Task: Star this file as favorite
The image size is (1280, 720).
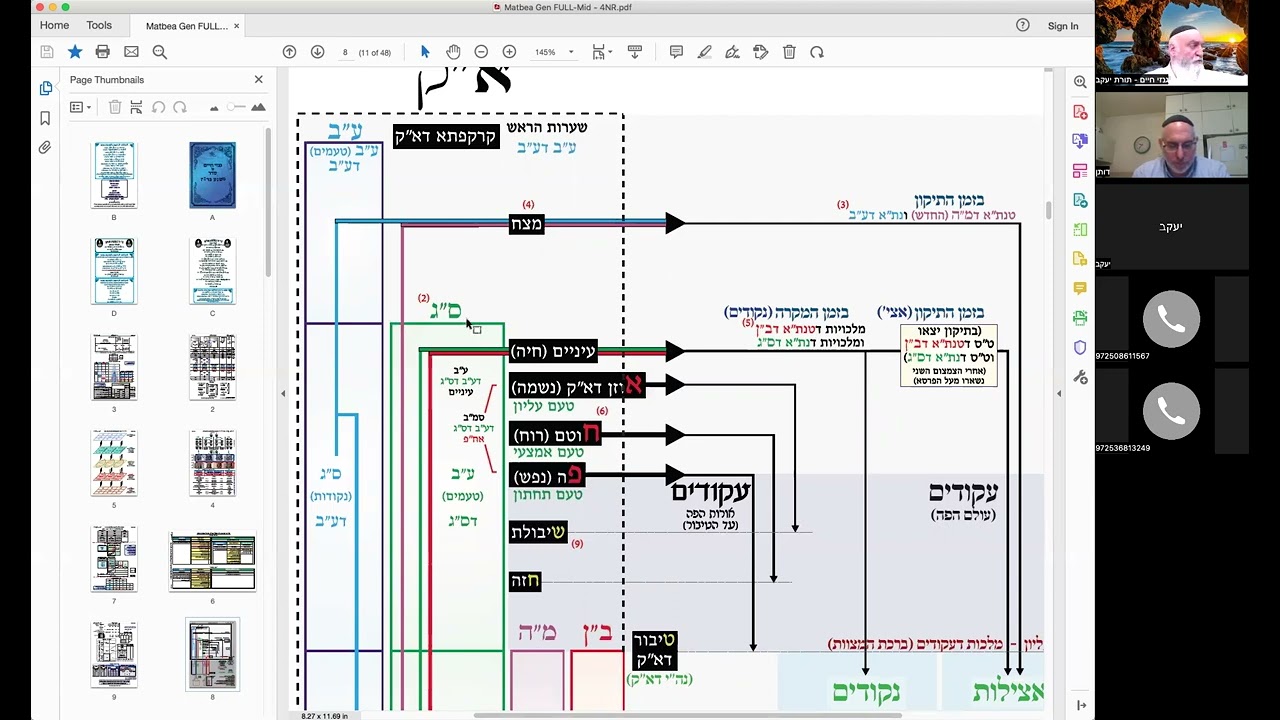Action: point(75,52)
